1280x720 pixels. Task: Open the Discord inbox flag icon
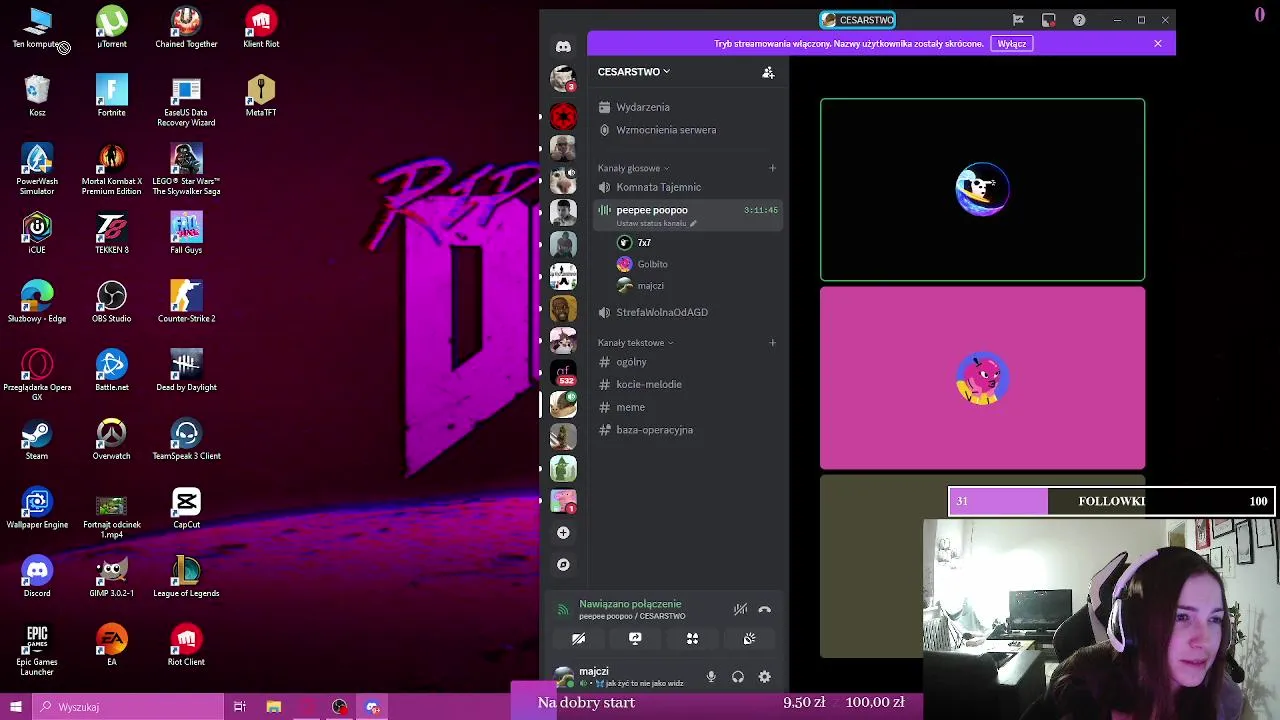[x=1018, y=20]
